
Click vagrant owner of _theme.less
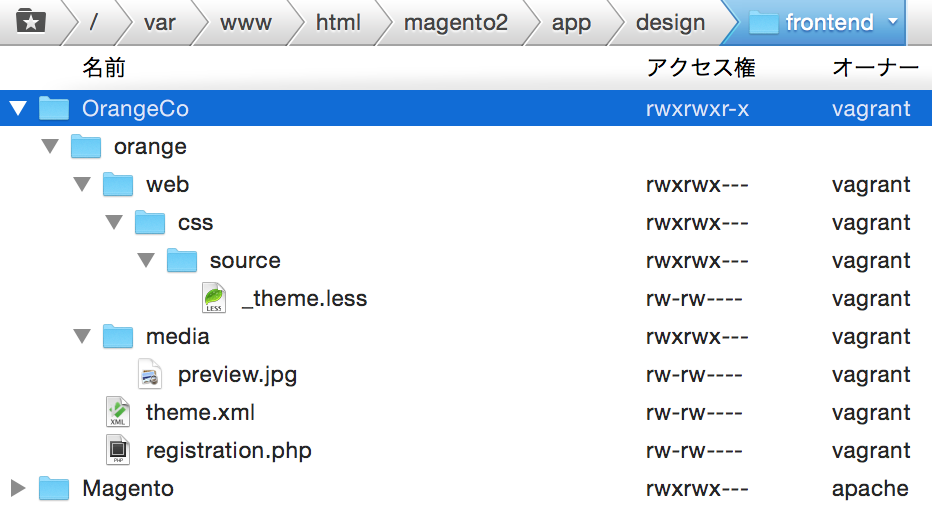pyautogui.click(x=871, y=300)
